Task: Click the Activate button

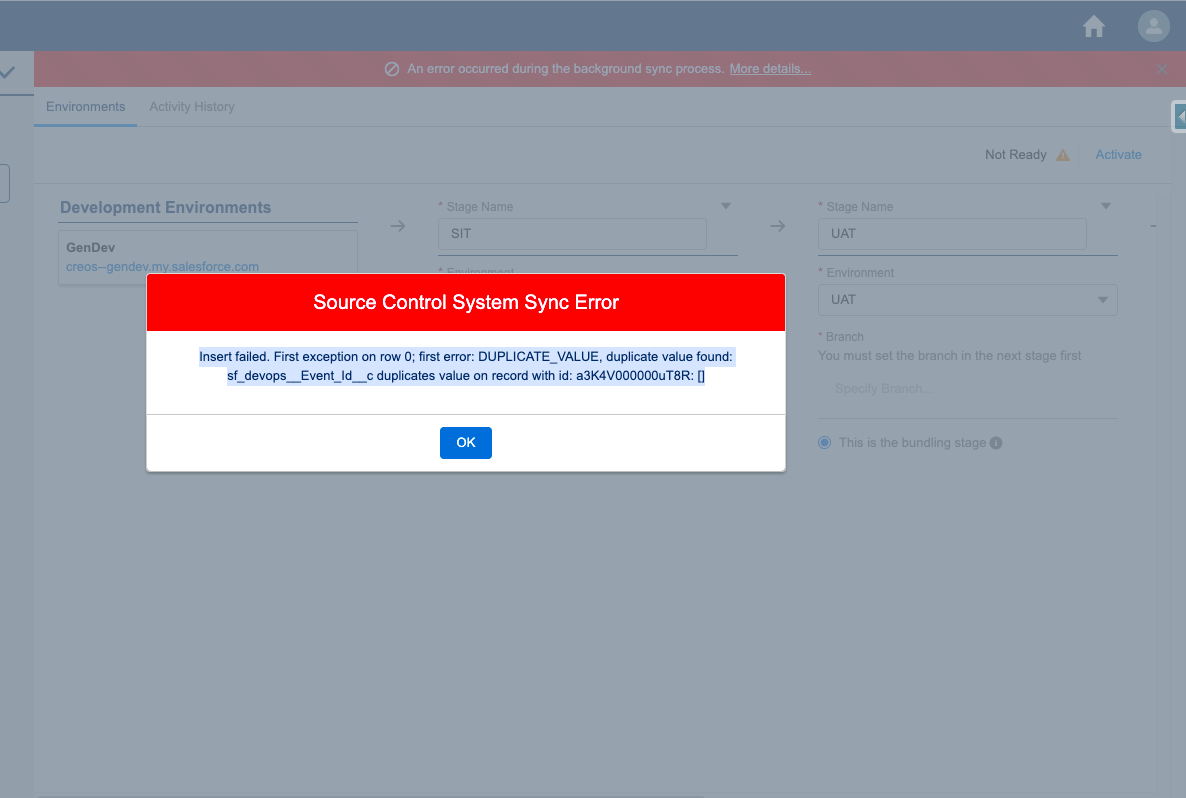Action: (1119, 154)
